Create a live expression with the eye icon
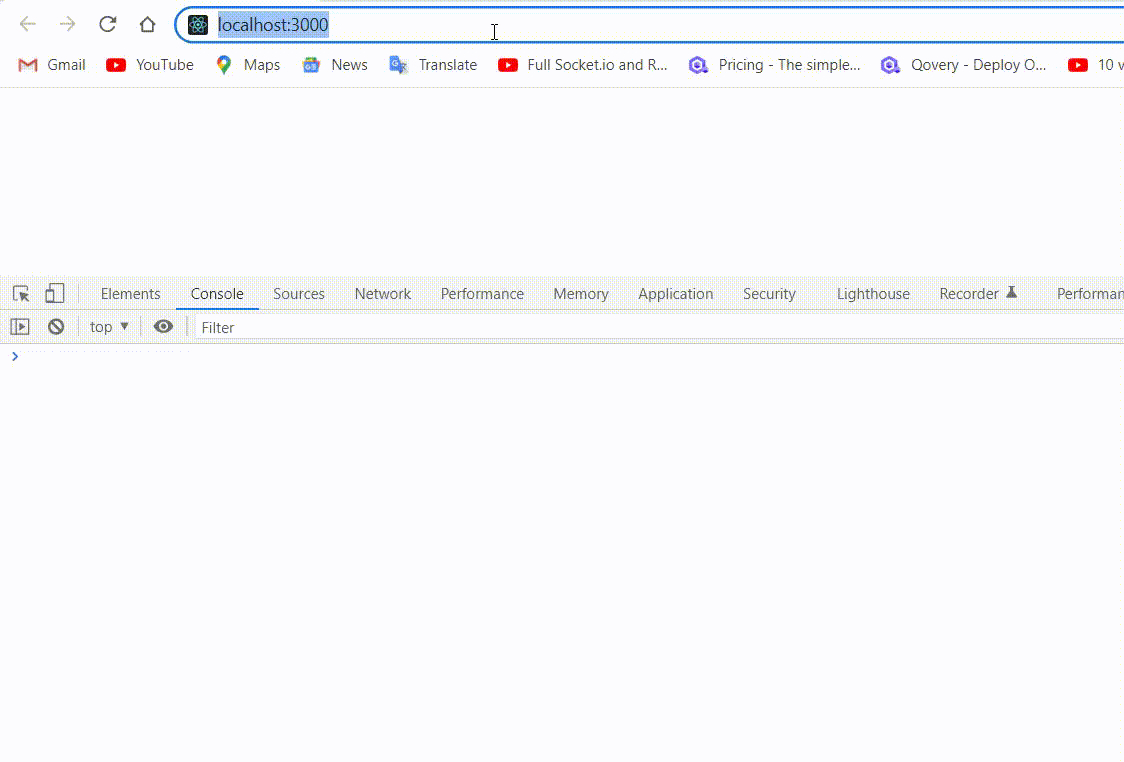This screenshot has height=762, width=1124. [163, 326]
